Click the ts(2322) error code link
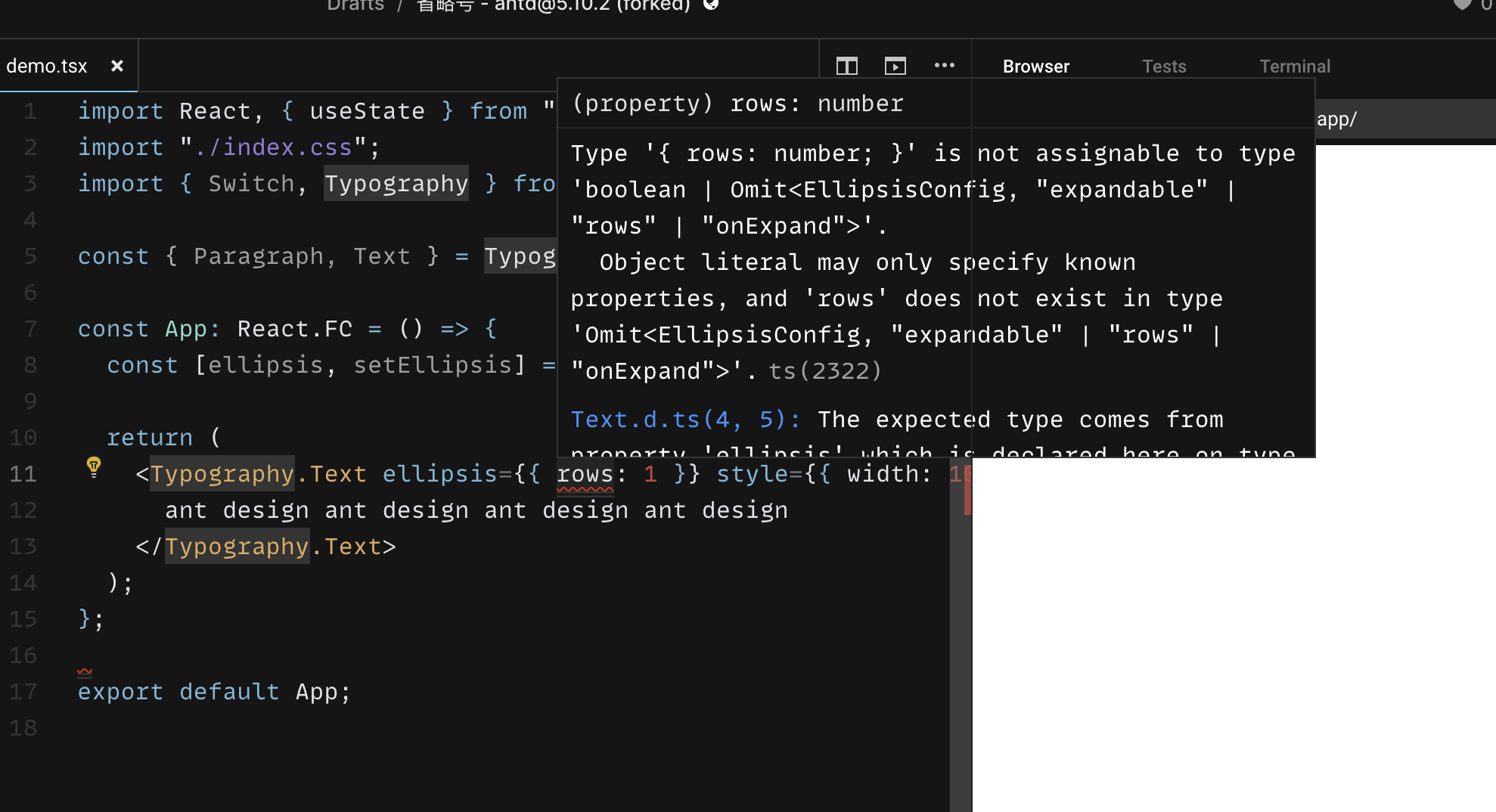 point(824,370)
